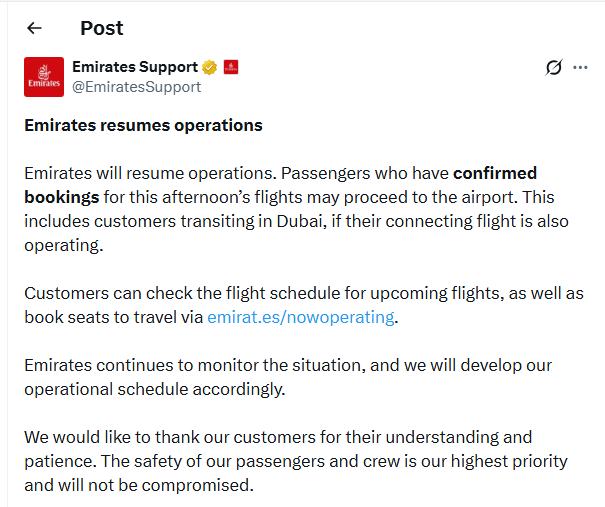This screenshot has height=507, width=605.
Task: Click the 'We would like to thank' line
Action: tap(150, 438)
